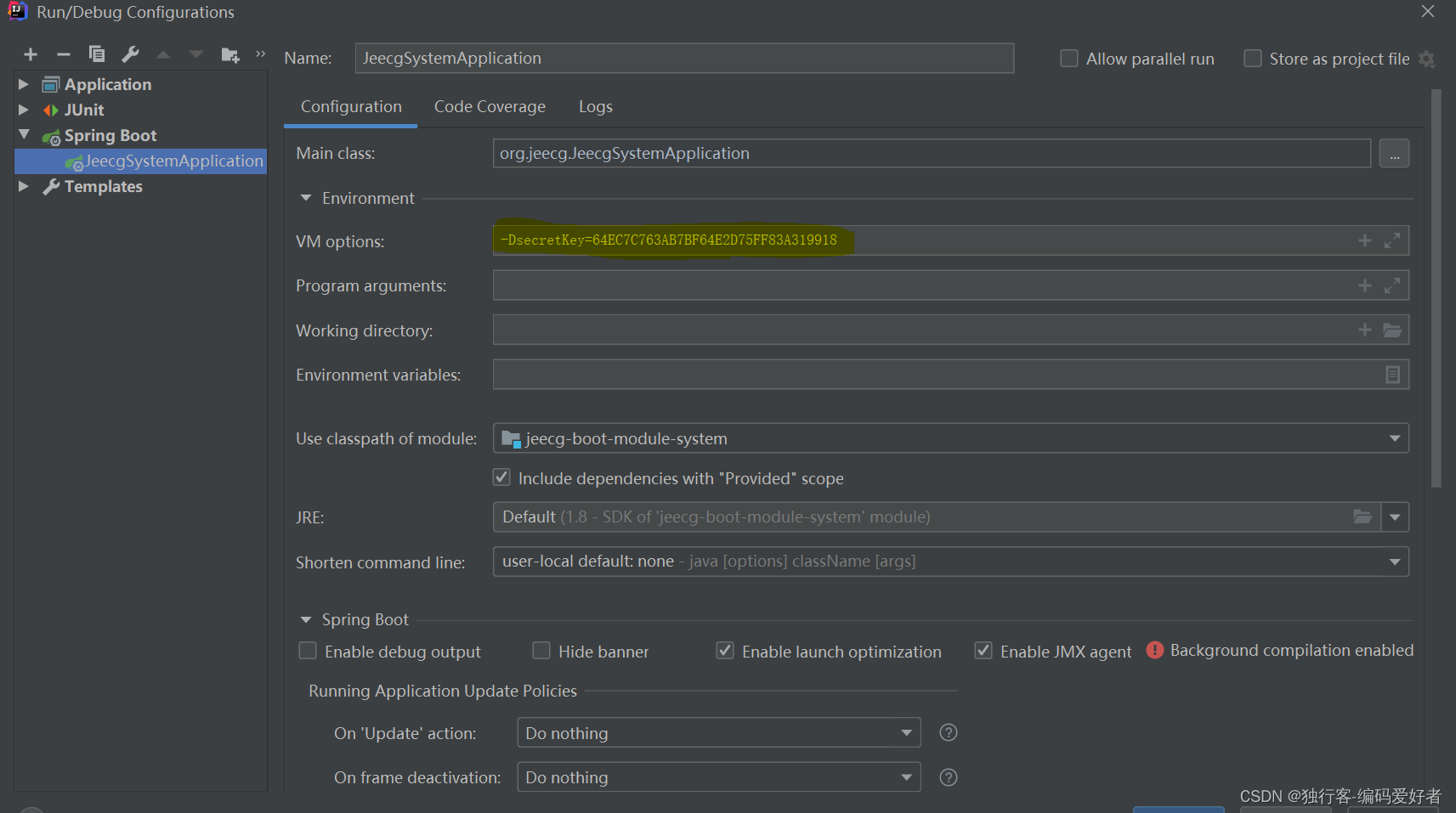The height and width of the screenshot is (813, 1456).
Task: Browse JRE folder icon
Action: point(1363,517)
